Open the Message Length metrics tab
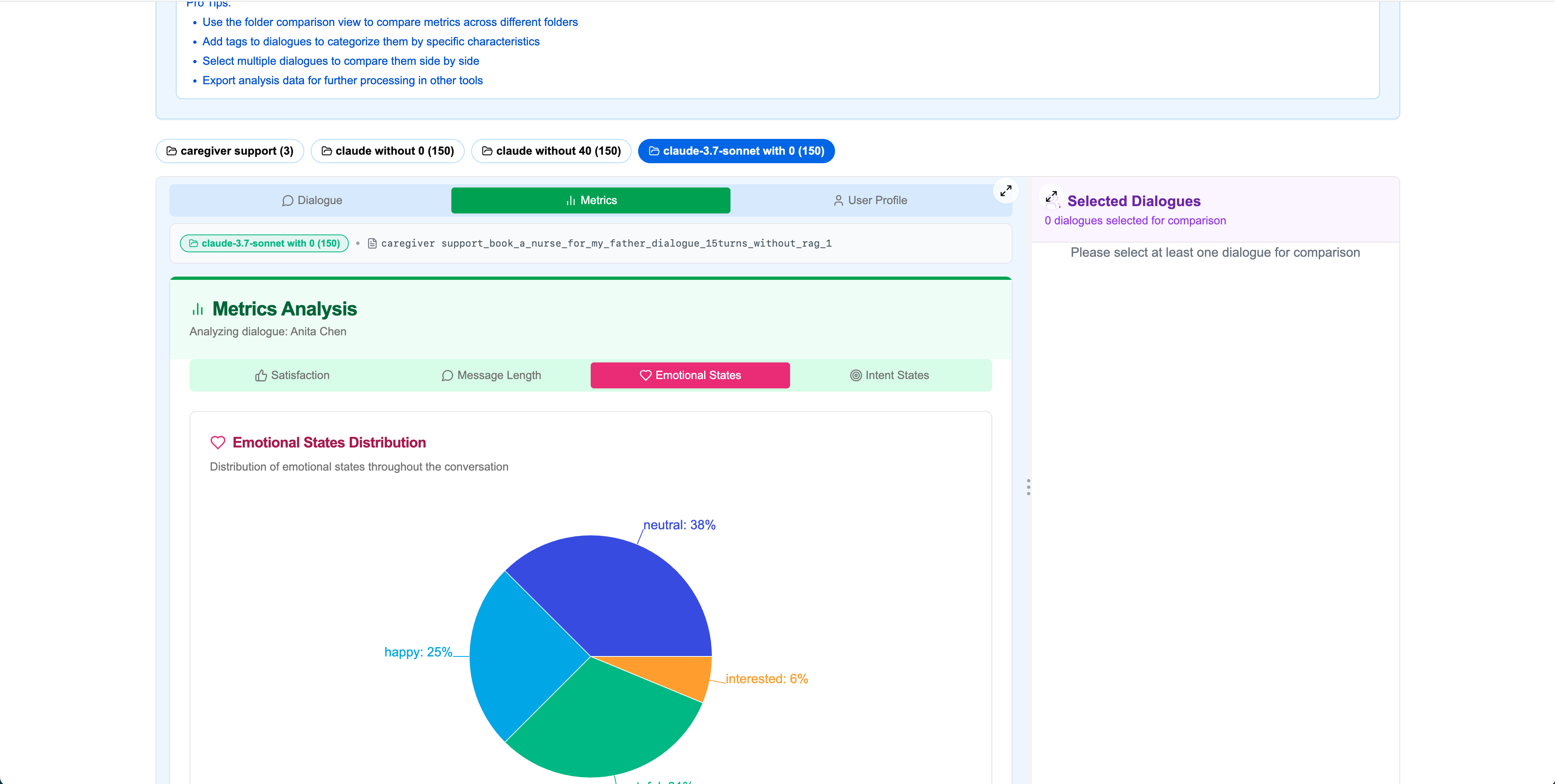The width and height of the screenshot is (1555, 784). tap(491, 375)
